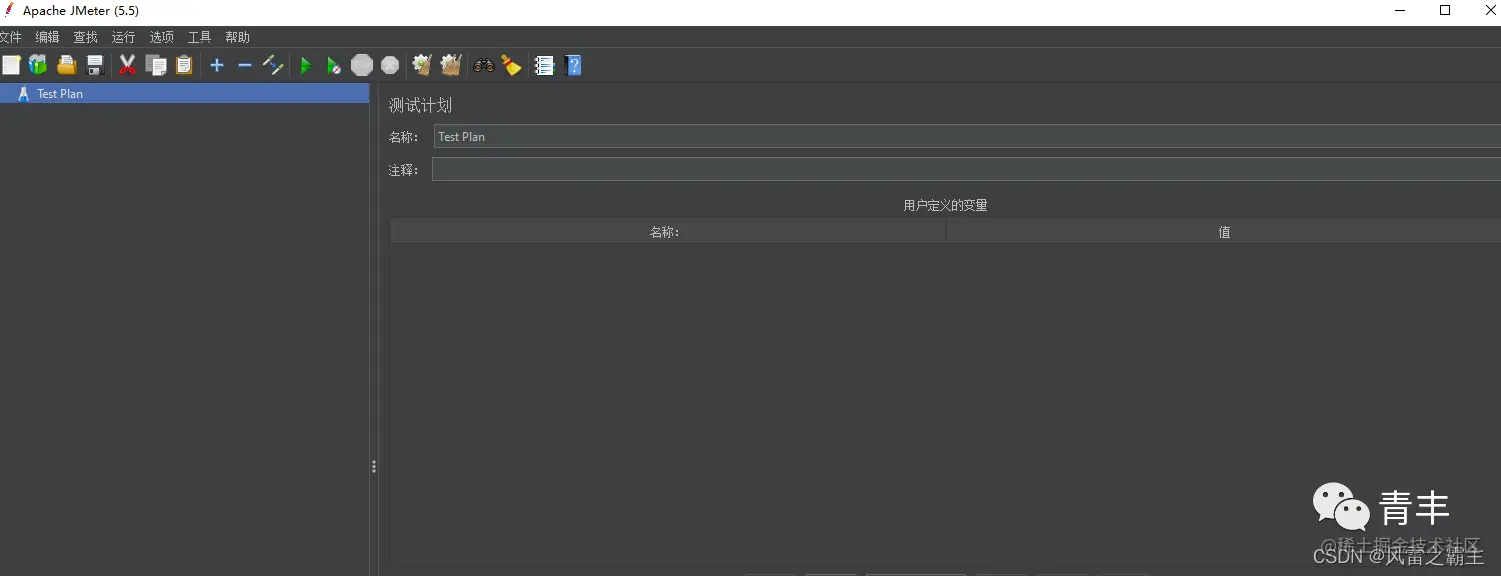Click the Paste clipboard icon
Screen dimensions: 1501x576
[184, 65]
